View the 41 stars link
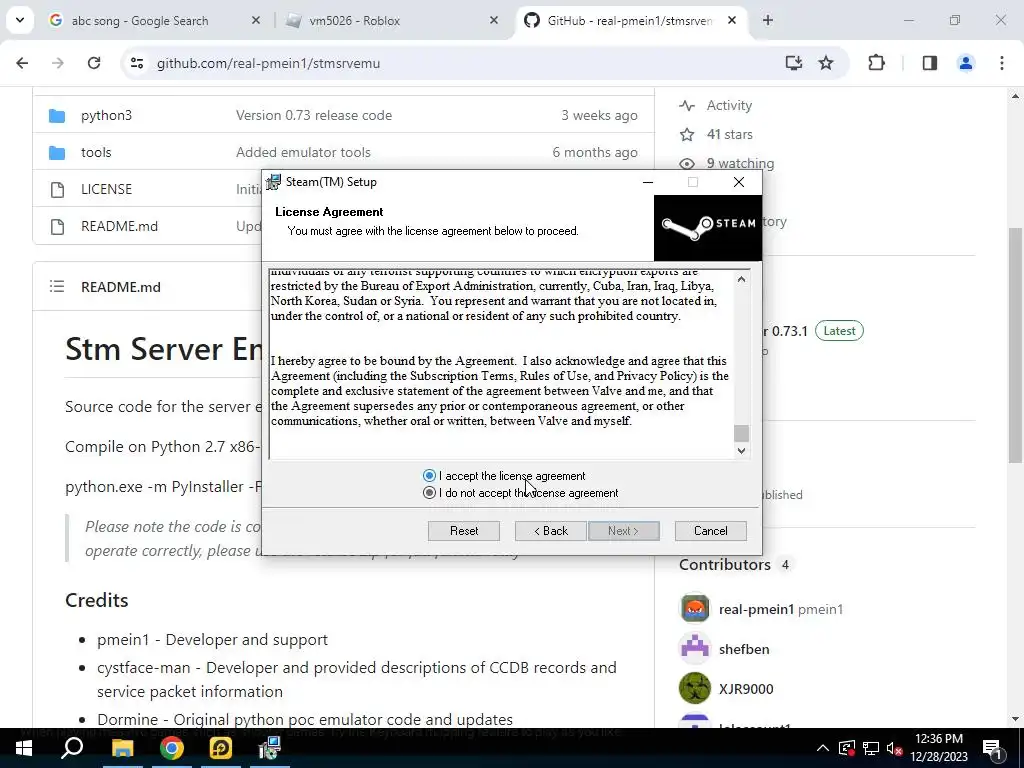 coord(729,135)
